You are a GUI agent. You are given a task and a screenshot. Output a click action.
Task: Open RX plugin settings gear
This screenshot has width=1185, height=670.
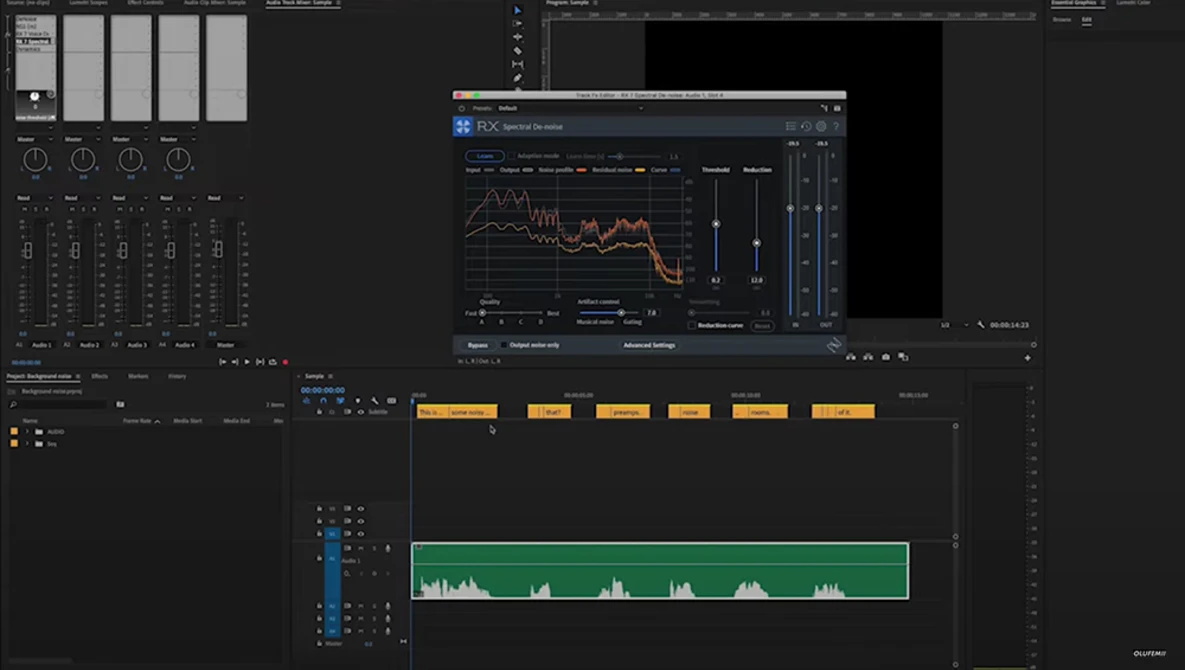(821, 126)
